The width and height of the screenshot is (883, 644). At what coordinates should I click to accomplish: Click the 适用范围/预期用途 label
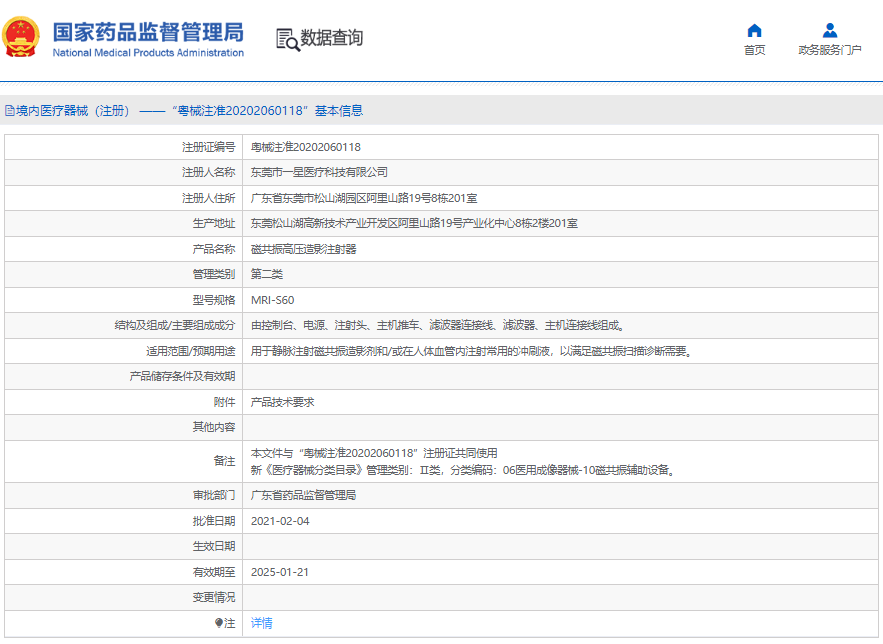coord(191,351)
